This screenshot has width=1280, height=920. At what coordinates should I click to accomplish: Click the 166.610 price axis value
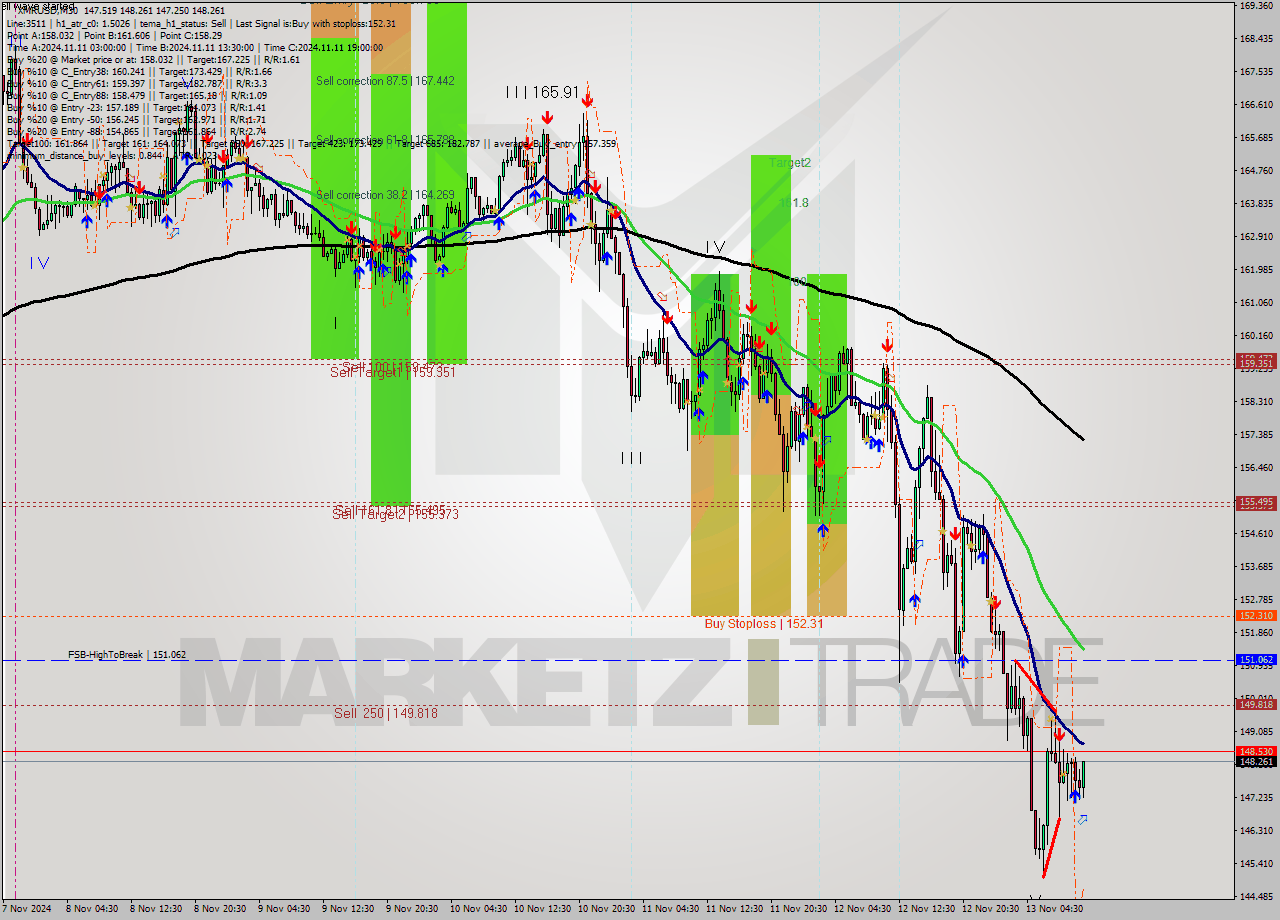[1256, 104]
